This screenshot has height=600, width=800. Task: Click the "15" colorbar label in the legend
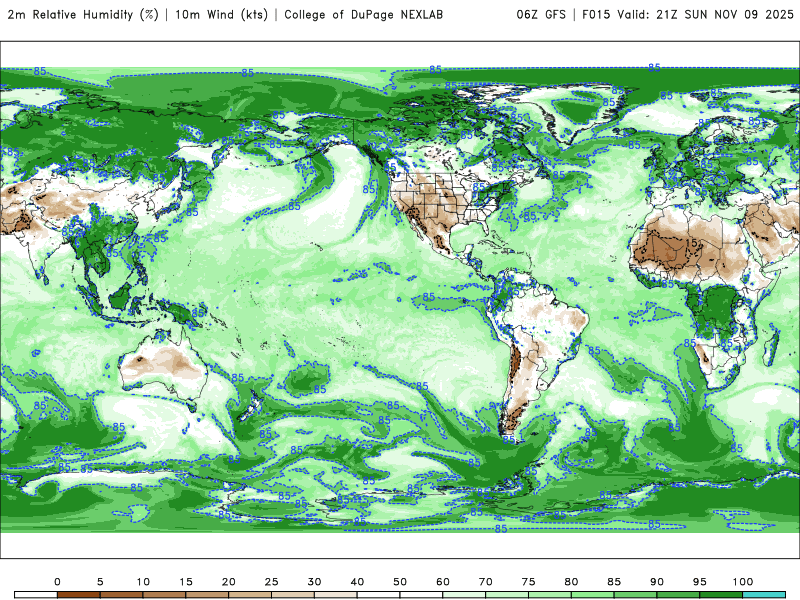[x=186, y=582]
